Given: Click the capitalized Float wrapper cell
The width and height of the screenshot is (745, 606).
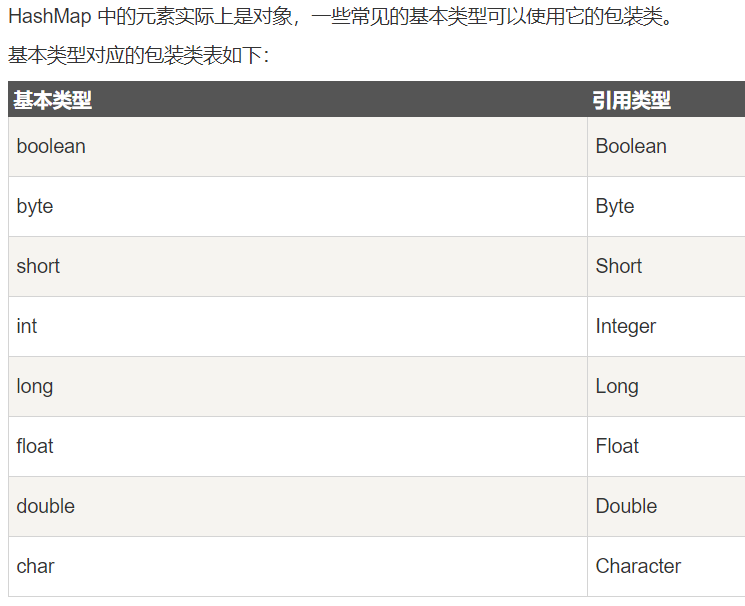Looking at the screenshot, I should [617, 446].
